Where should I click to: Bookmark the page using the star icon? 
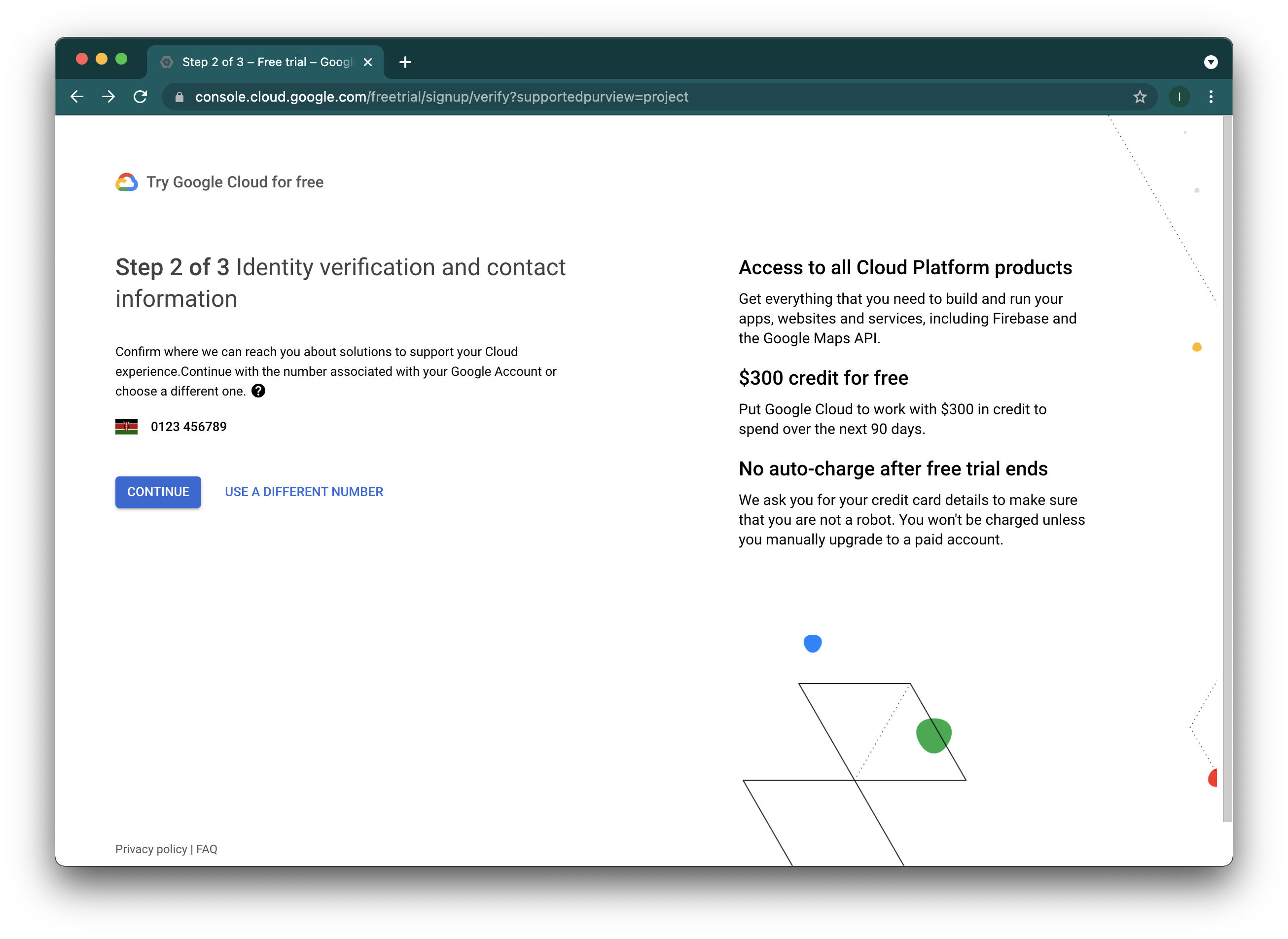click(x=1140, y=97)
